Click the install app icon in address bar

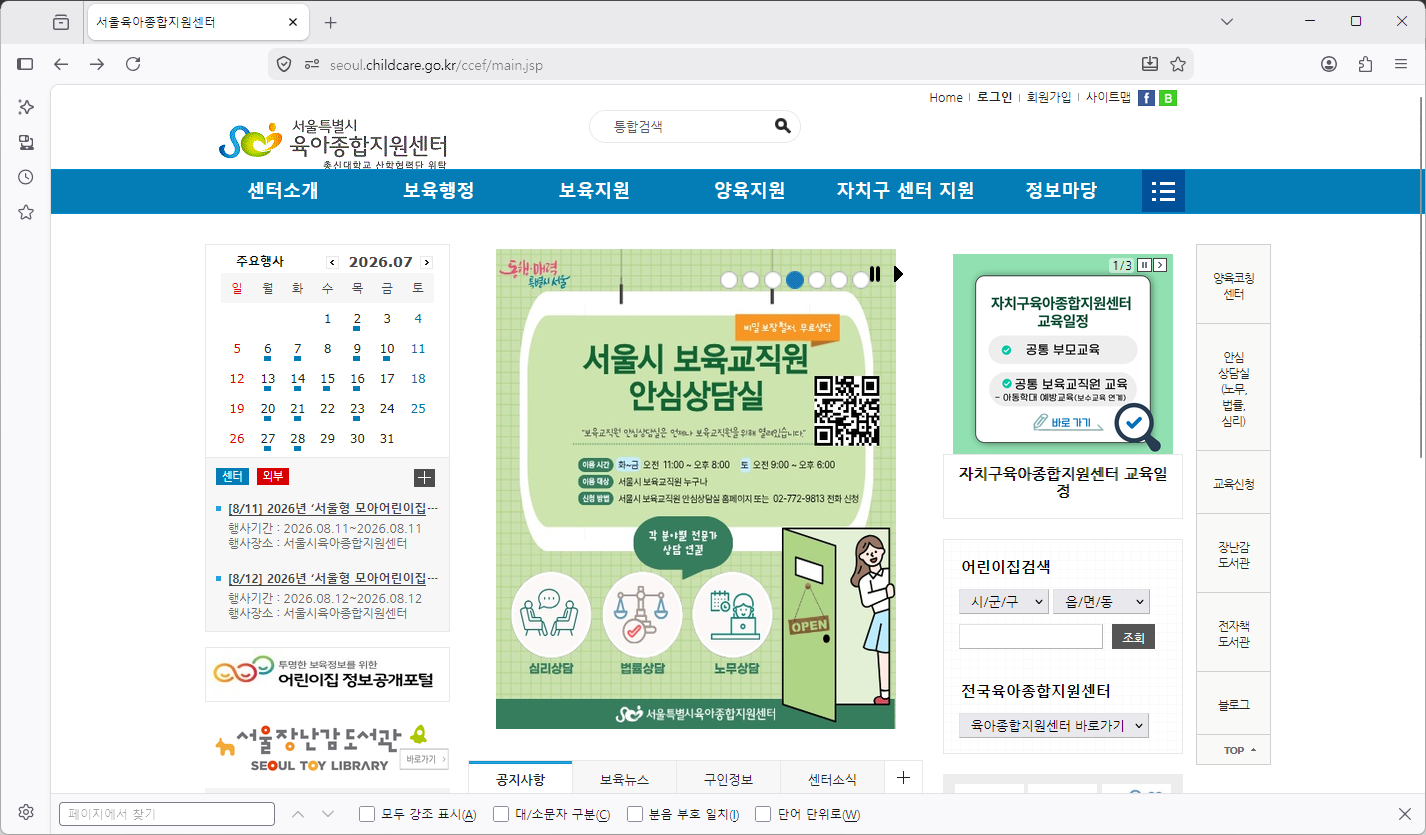pos(1150,64)
